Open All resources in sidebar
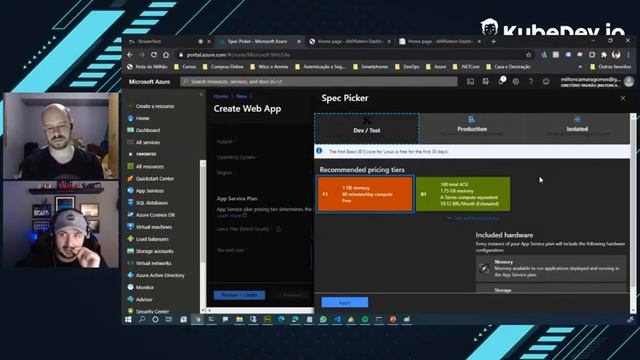 [x=149, y=167]
